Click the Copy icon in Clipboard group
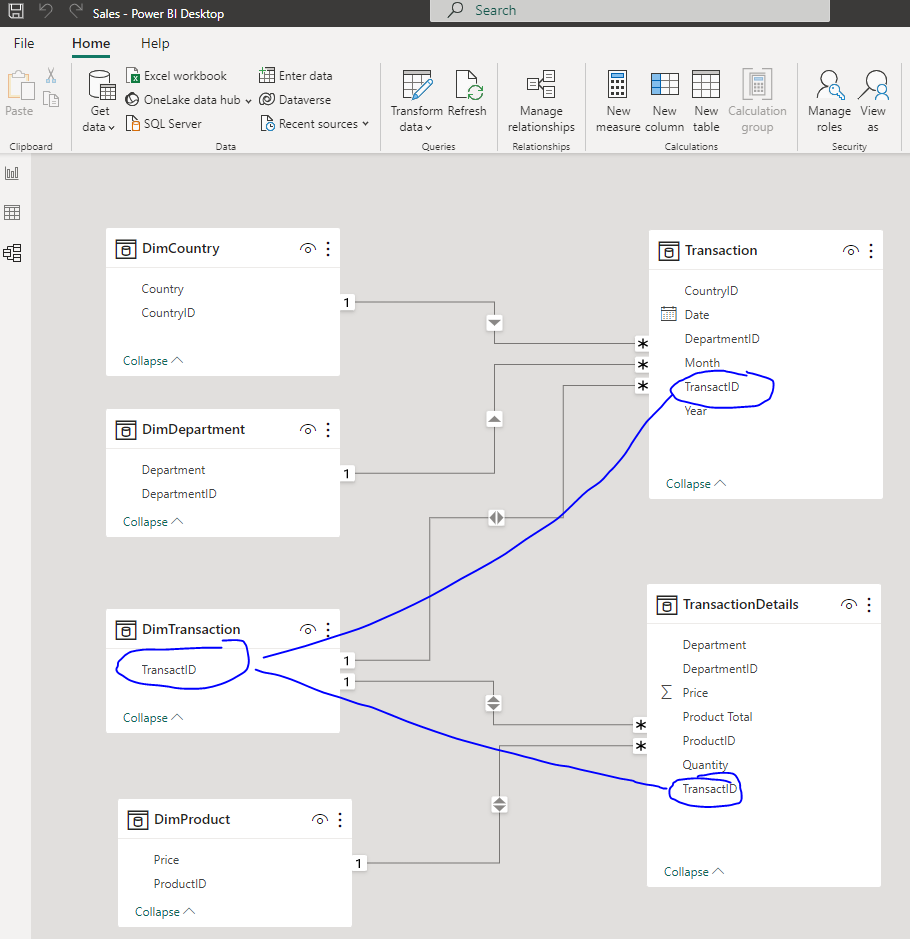 tap(51, 99)
